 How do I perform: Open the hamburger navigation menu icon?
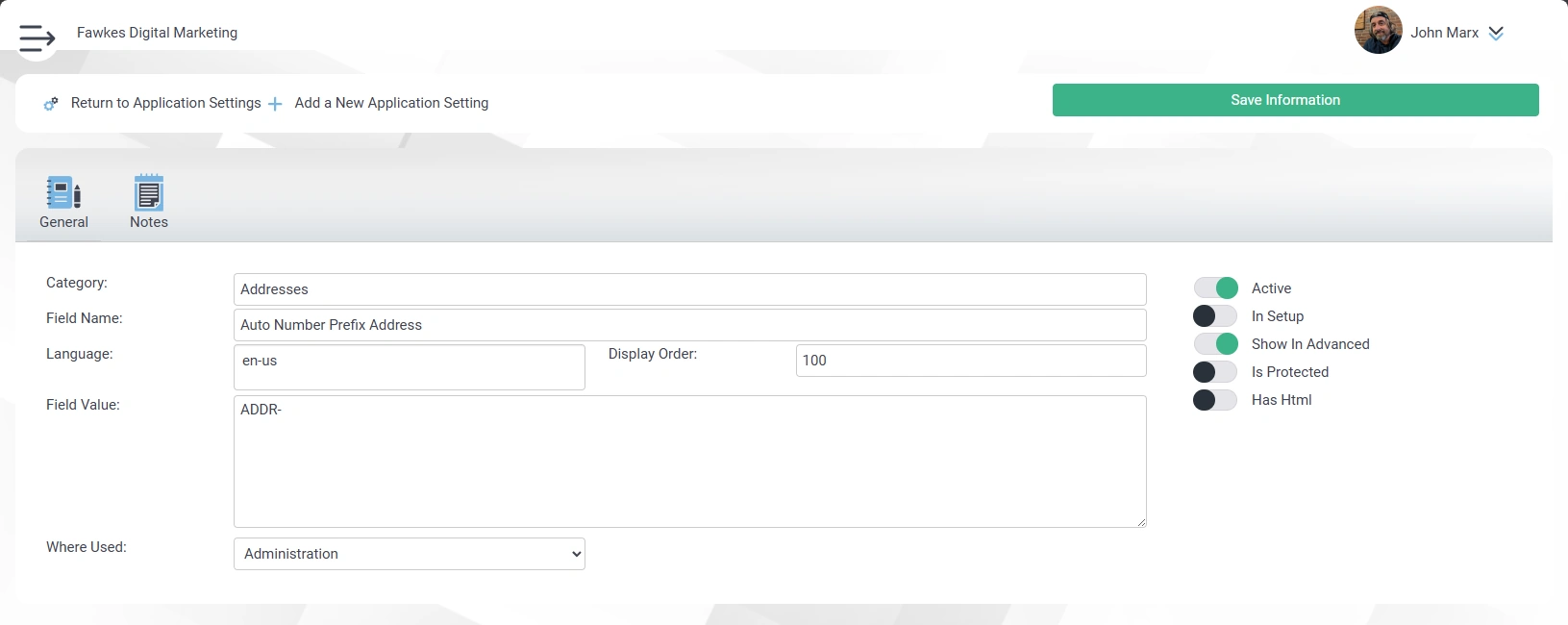click(37, 37)
